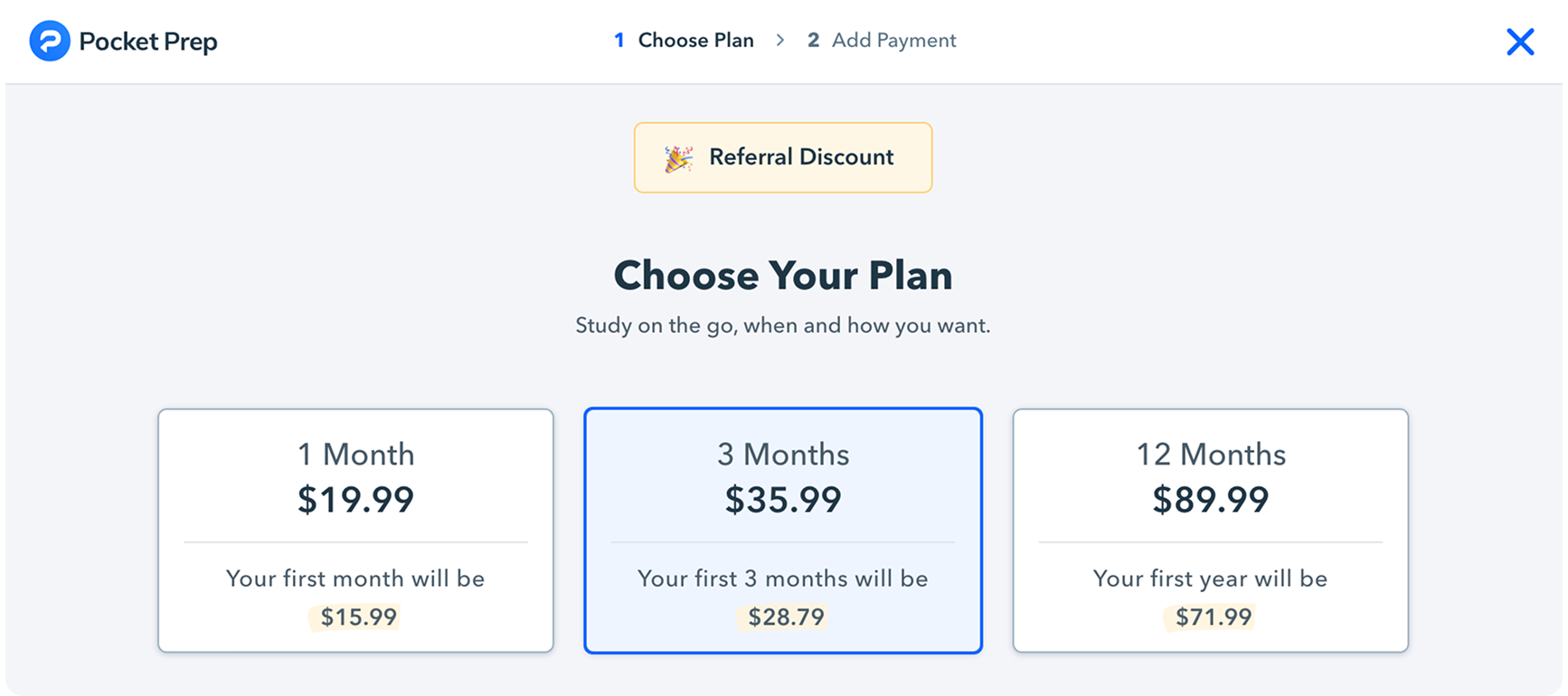Select the 1 Month plan card
This screenshot has height=696, width=1568.
click(x=355, y=531)
